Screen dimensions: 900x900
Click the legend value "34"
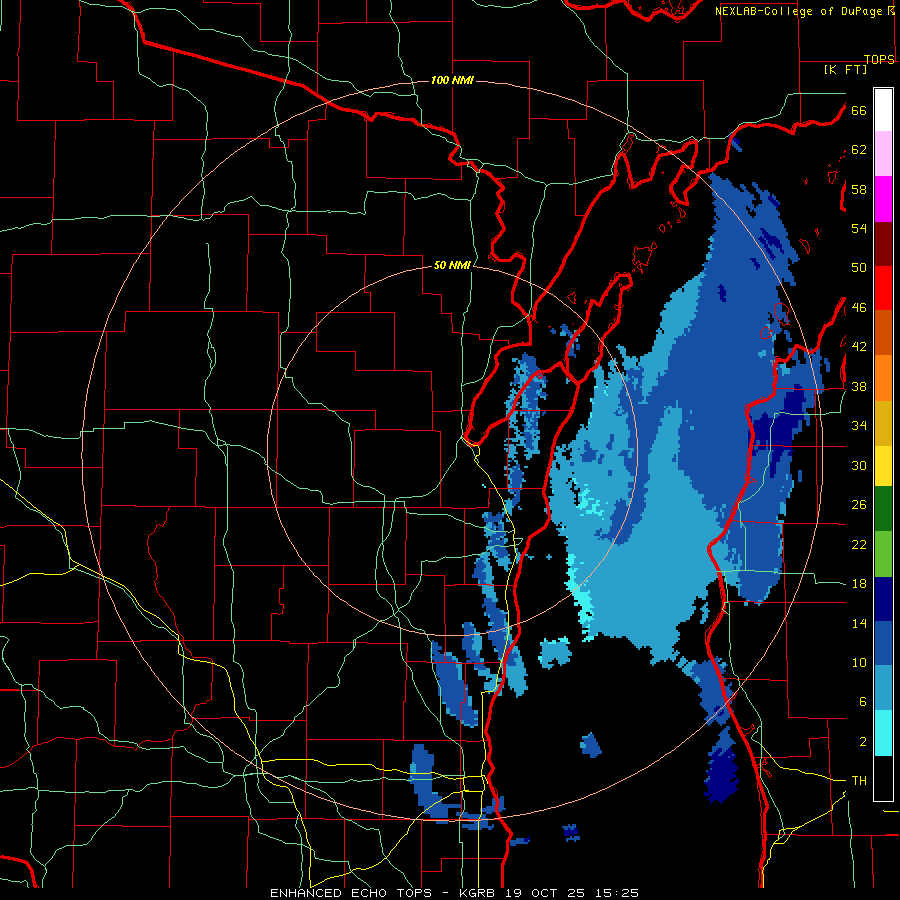859,426
